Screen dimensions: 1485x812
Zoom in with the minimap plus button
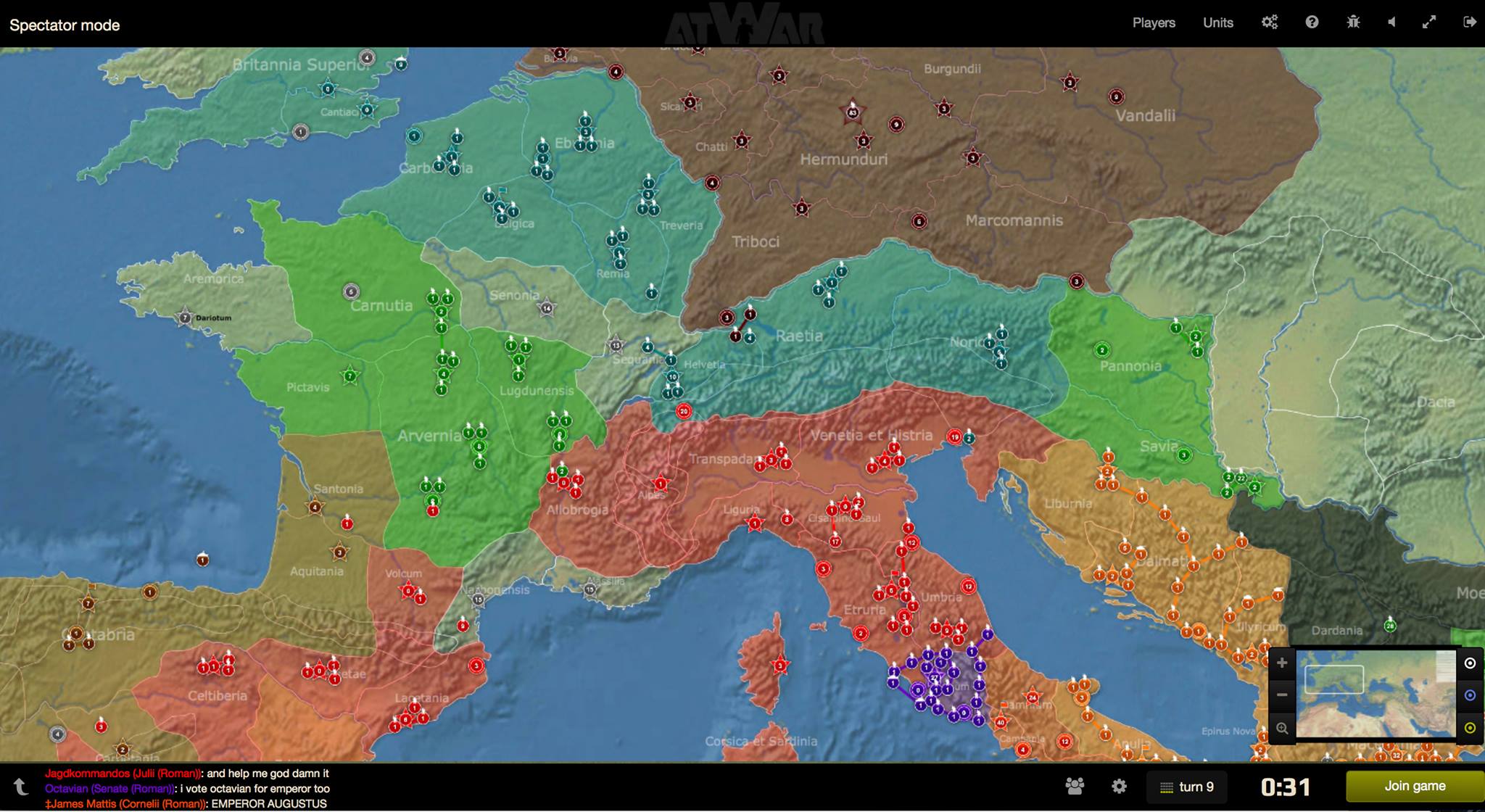tap(1282, 663)
